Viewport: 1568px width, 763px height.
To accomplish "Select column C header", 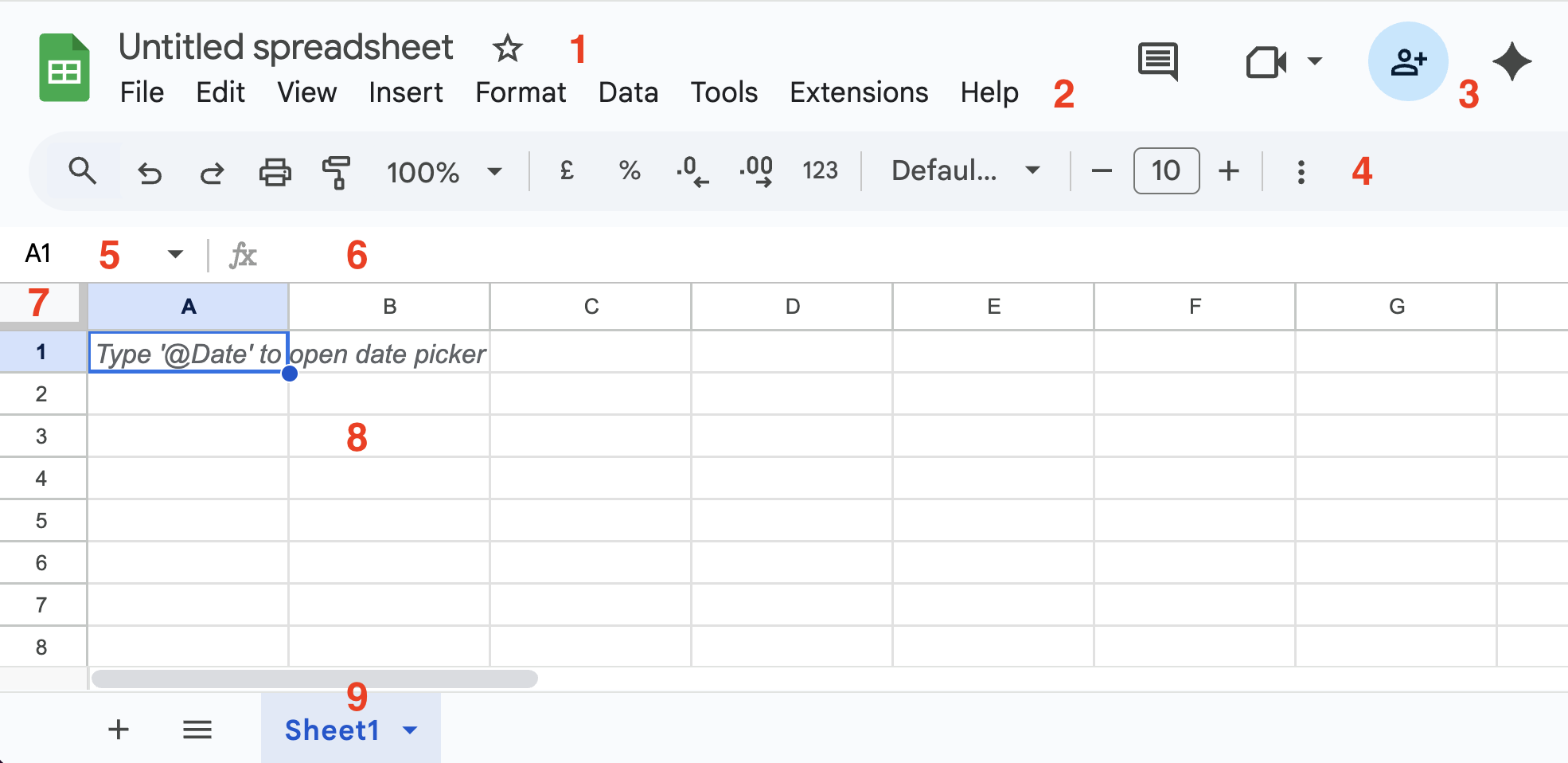I will pyautogui.click(x=591, y=307).
